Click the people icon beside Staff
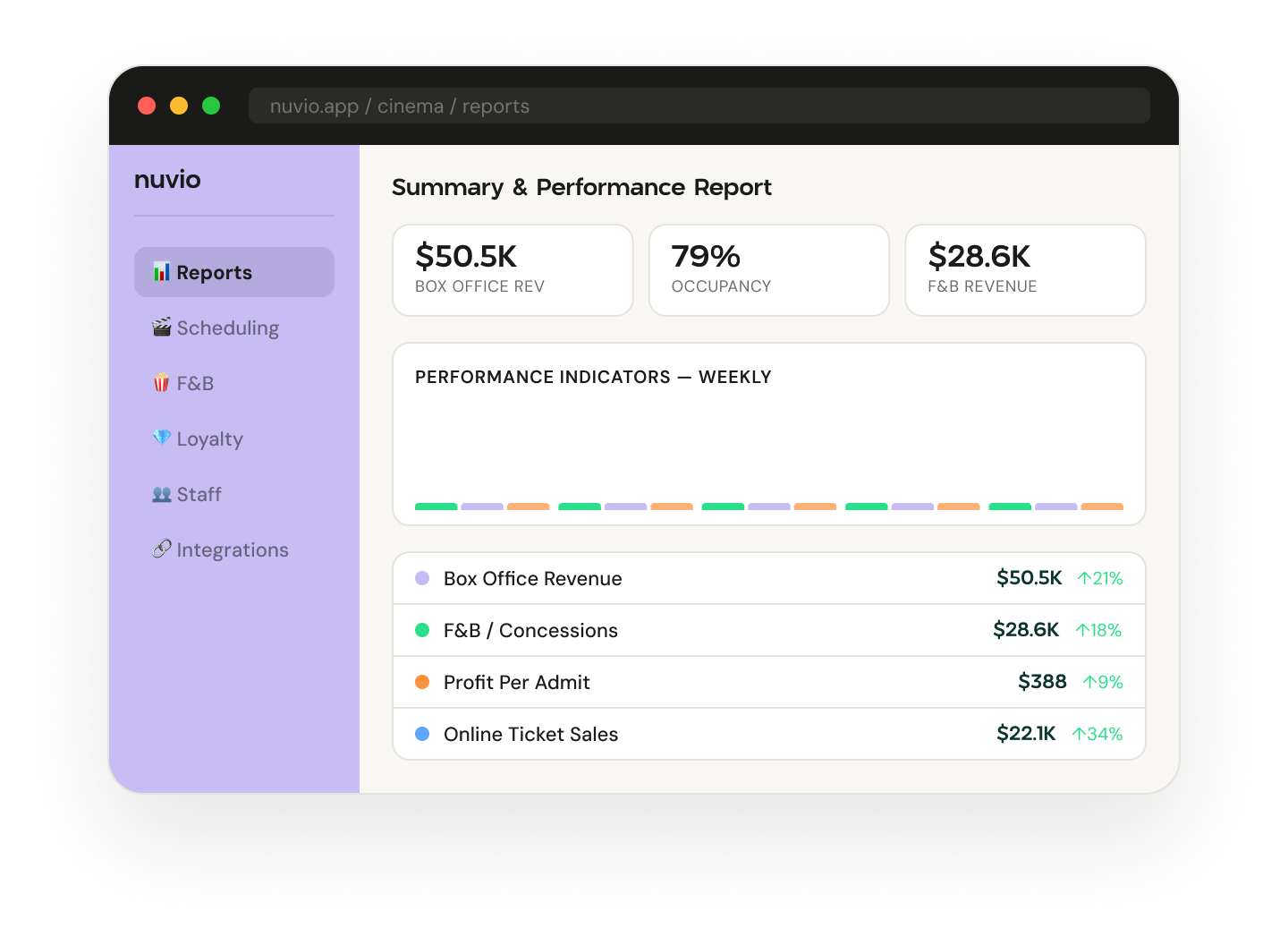 [161, 494]
